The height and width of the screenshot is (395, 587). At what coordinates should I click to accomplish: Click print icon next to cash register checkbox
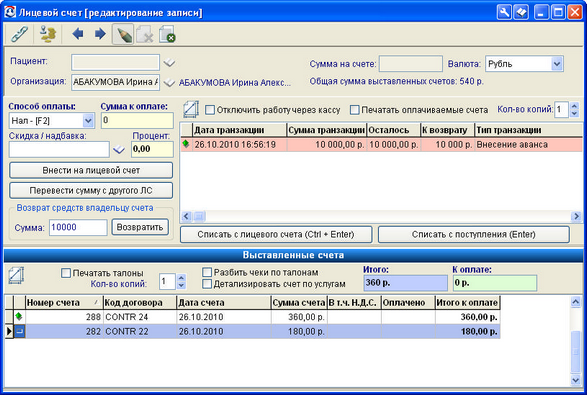click(x=191, y=110)
